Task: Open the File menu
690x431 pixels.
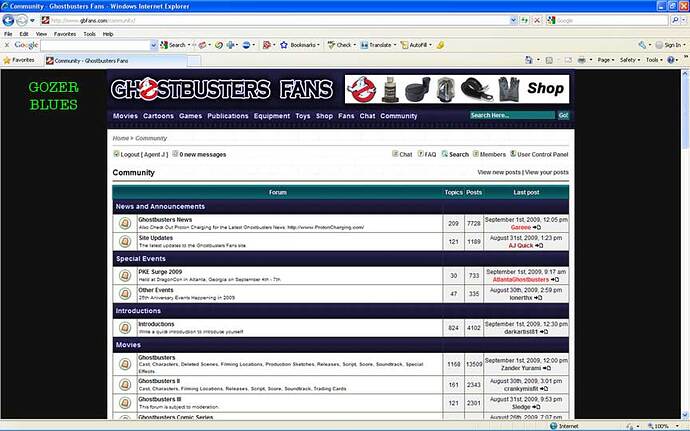Action: [x=8, y=34]
